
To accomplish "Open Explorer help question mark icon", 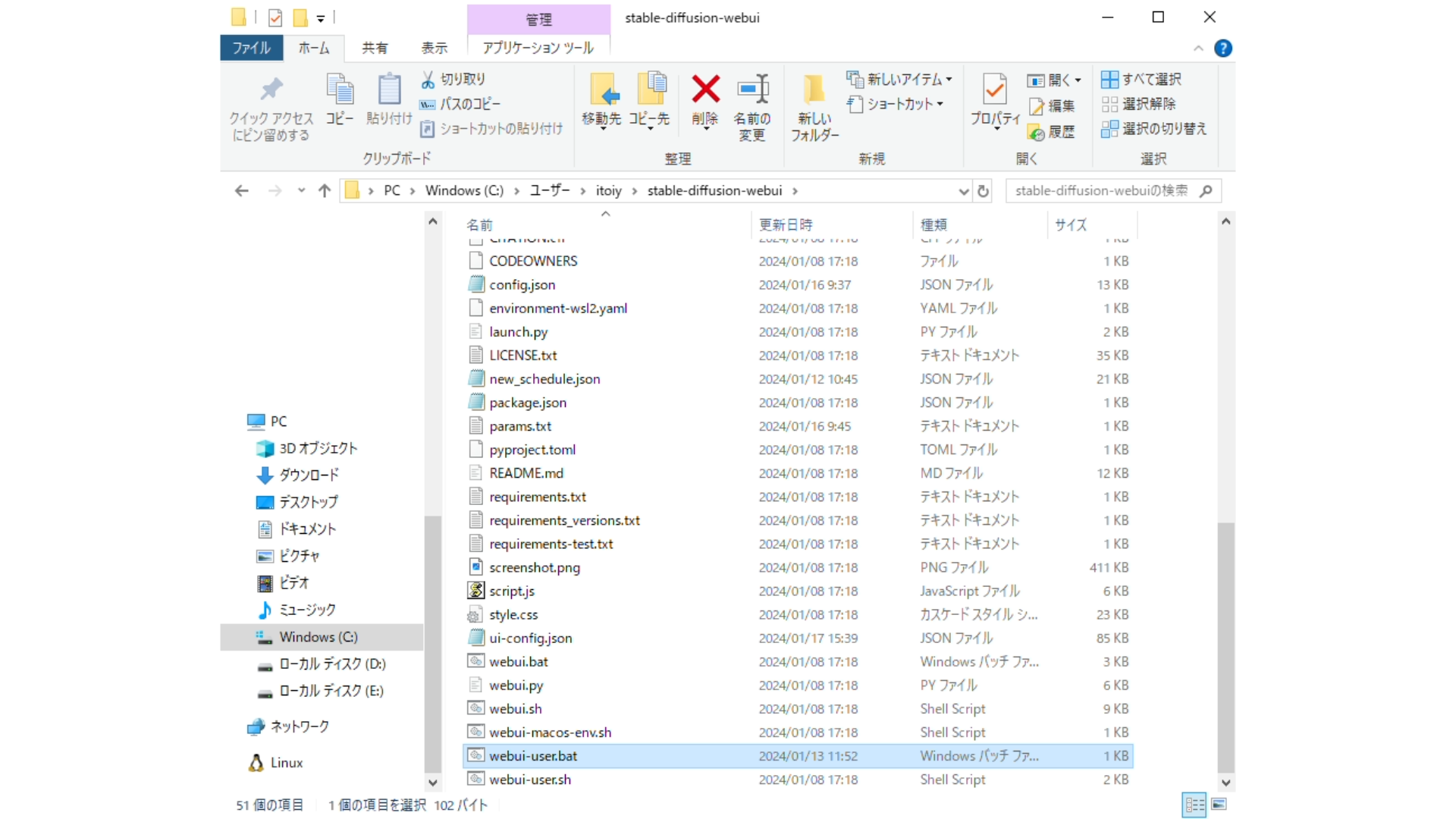I will pyautogui.click(x=1222, y=49).
